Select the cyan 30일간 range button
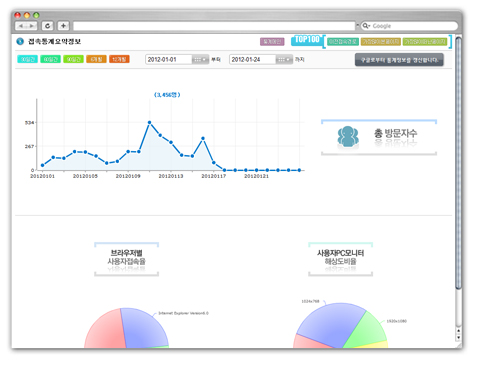 (x=27, y=59)
